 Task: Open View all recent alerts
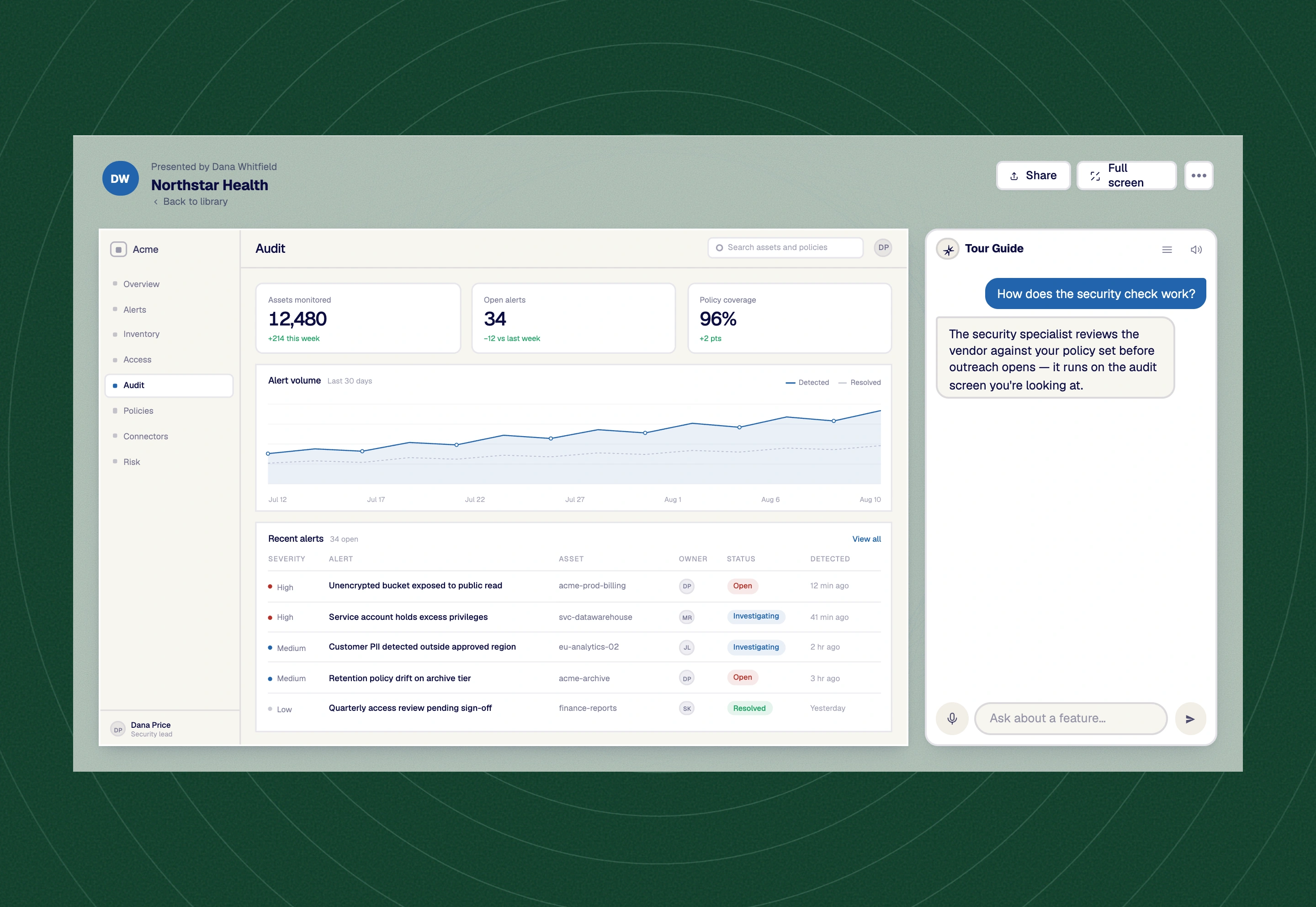tap(866, 539)
